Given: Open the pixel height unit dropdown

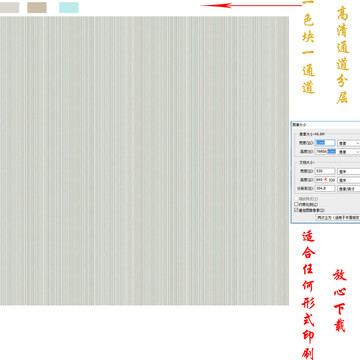Looking at the screenshot, I should tap(349, 152).
